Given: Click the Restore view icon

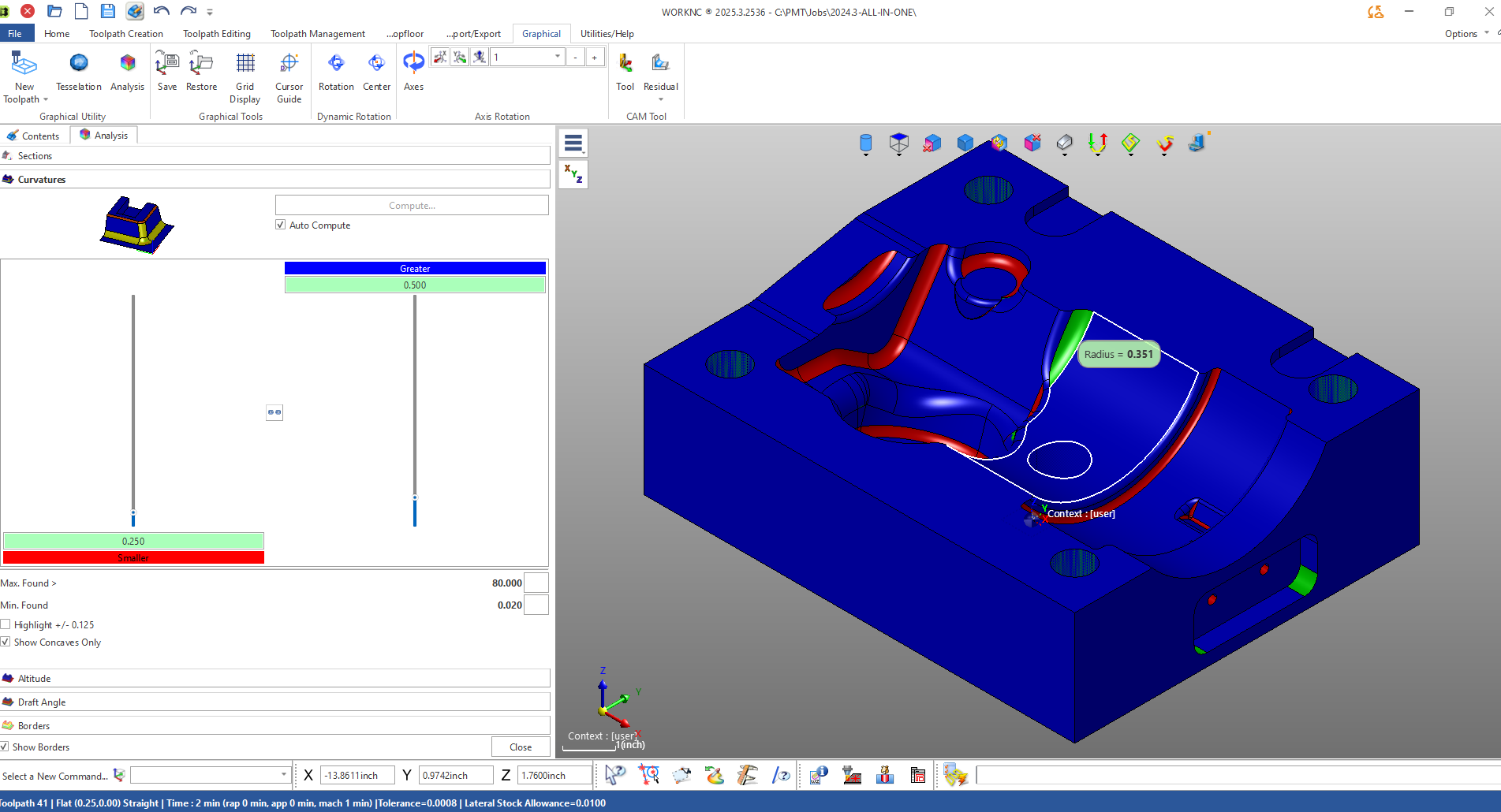Looking at the screenshot, I should (201, 64).
